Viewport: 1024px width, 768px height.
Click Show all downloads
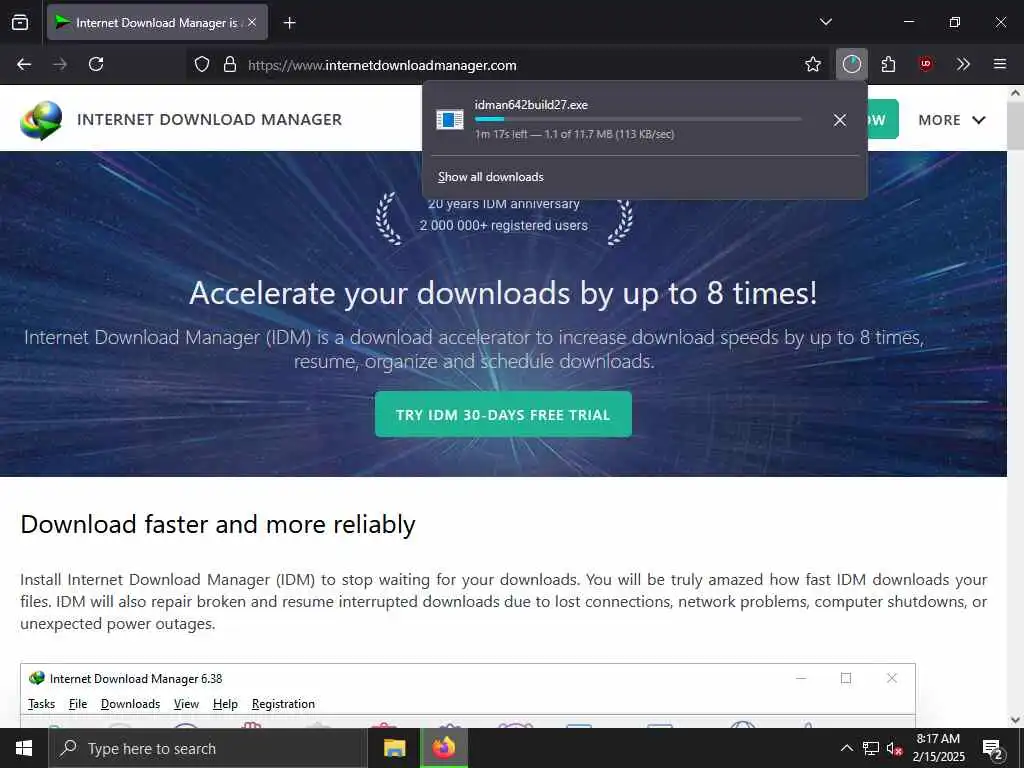click(x=490, y=177)
